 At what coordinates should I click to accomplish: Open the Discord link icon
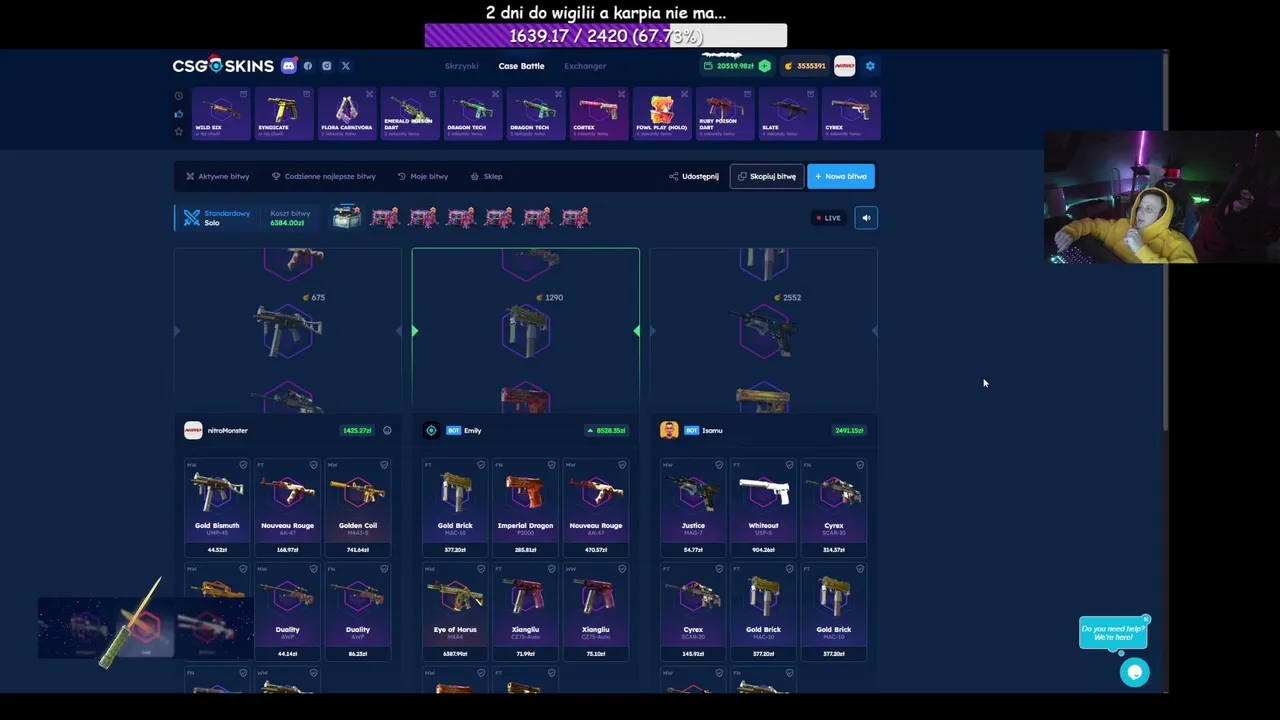point(289,66)
